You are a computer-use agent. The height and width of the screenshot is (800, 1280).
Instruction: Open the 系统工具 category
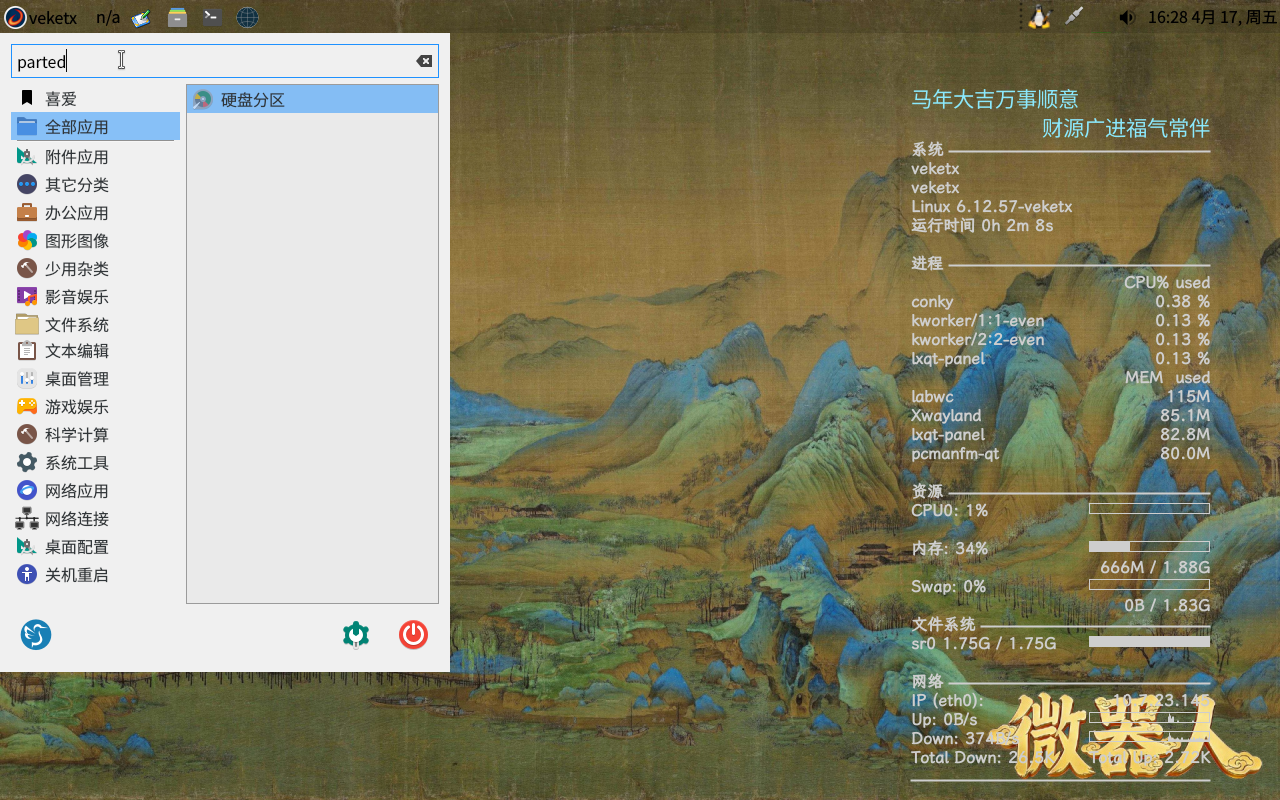pyautogui.click(x=76, y=463)
